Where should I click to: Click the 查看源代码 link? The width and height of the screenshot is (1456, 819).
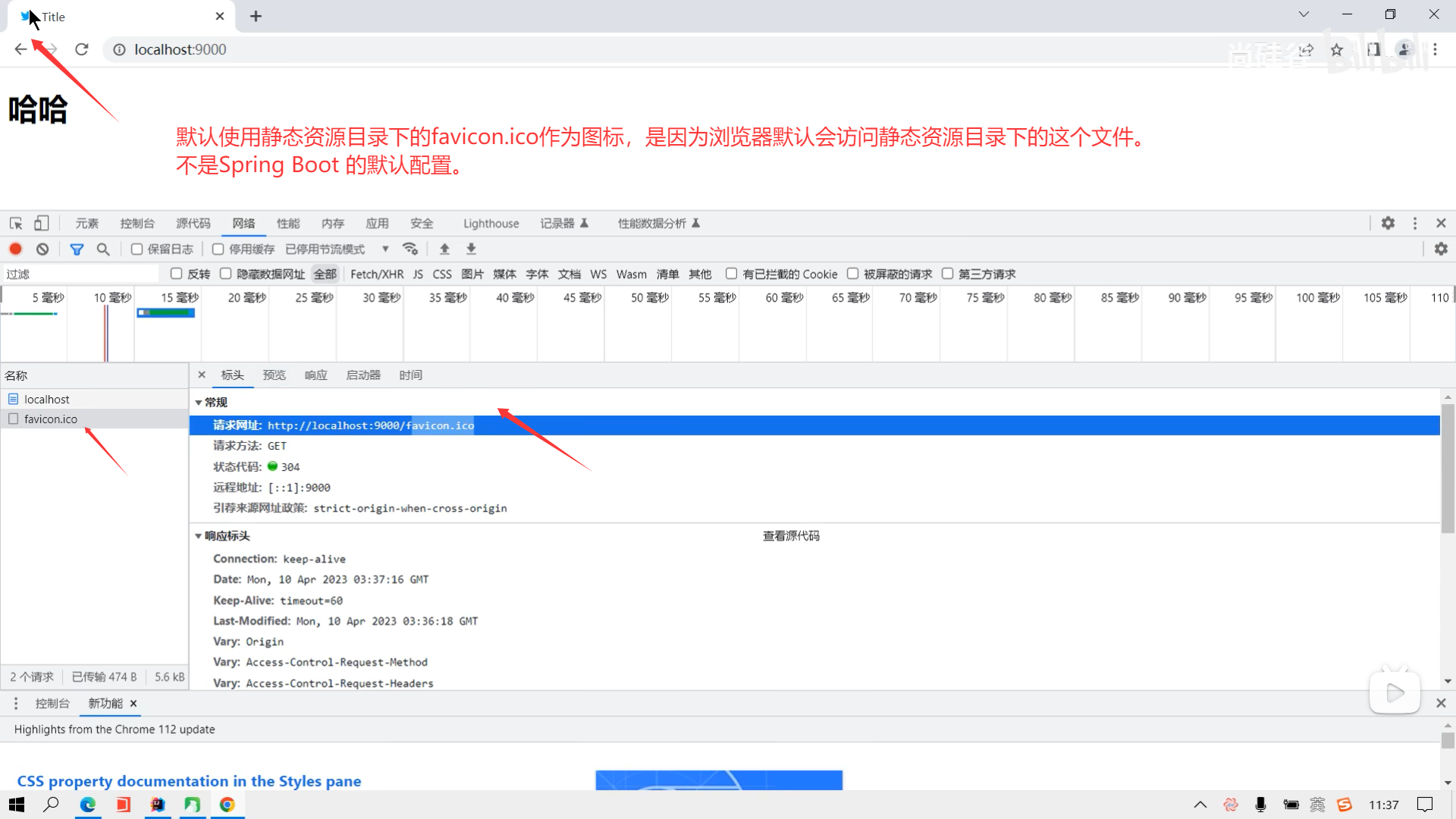(791, 536)
